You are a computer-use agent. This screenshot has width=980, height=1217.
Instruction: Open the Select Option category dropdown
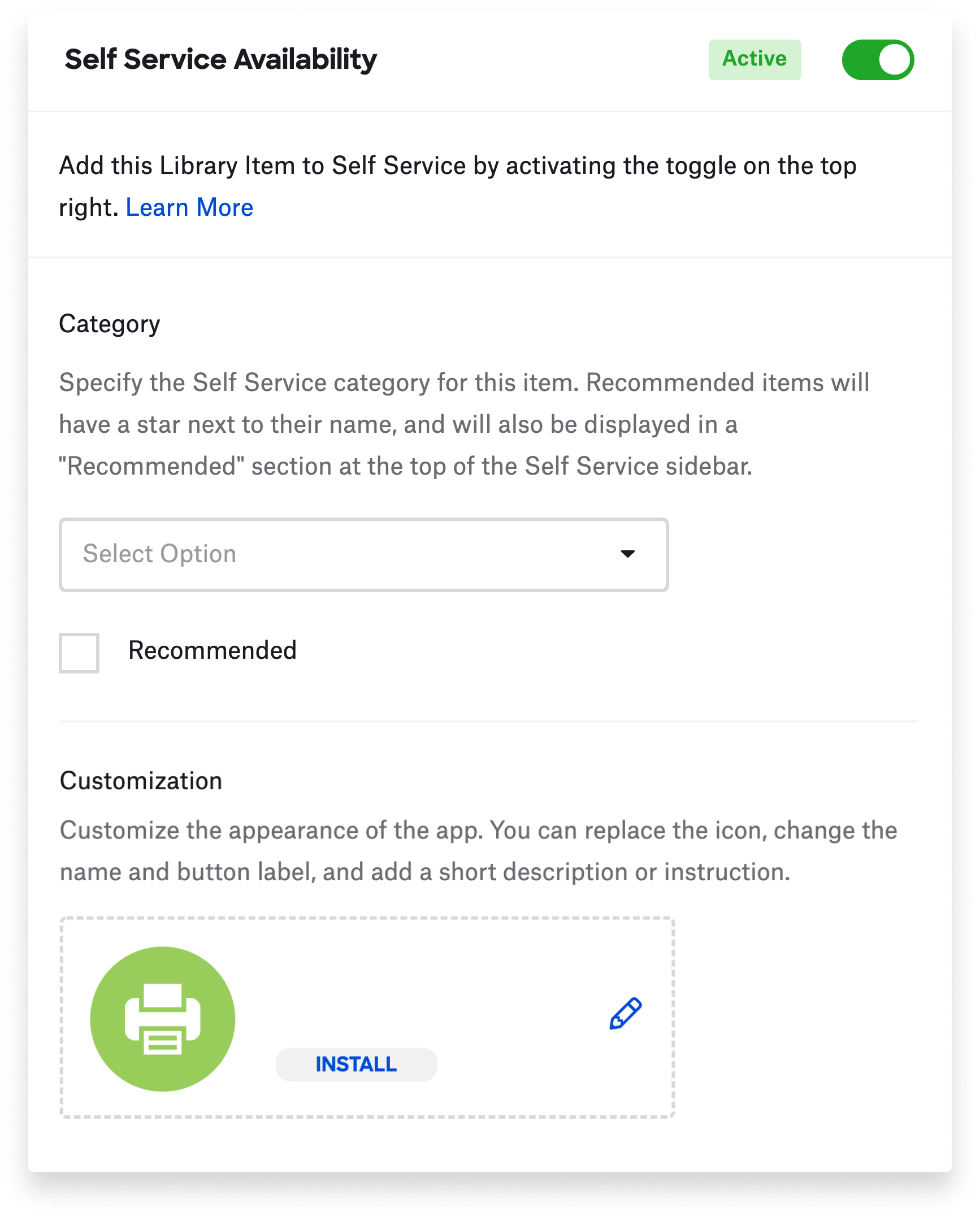coord(363,554)
